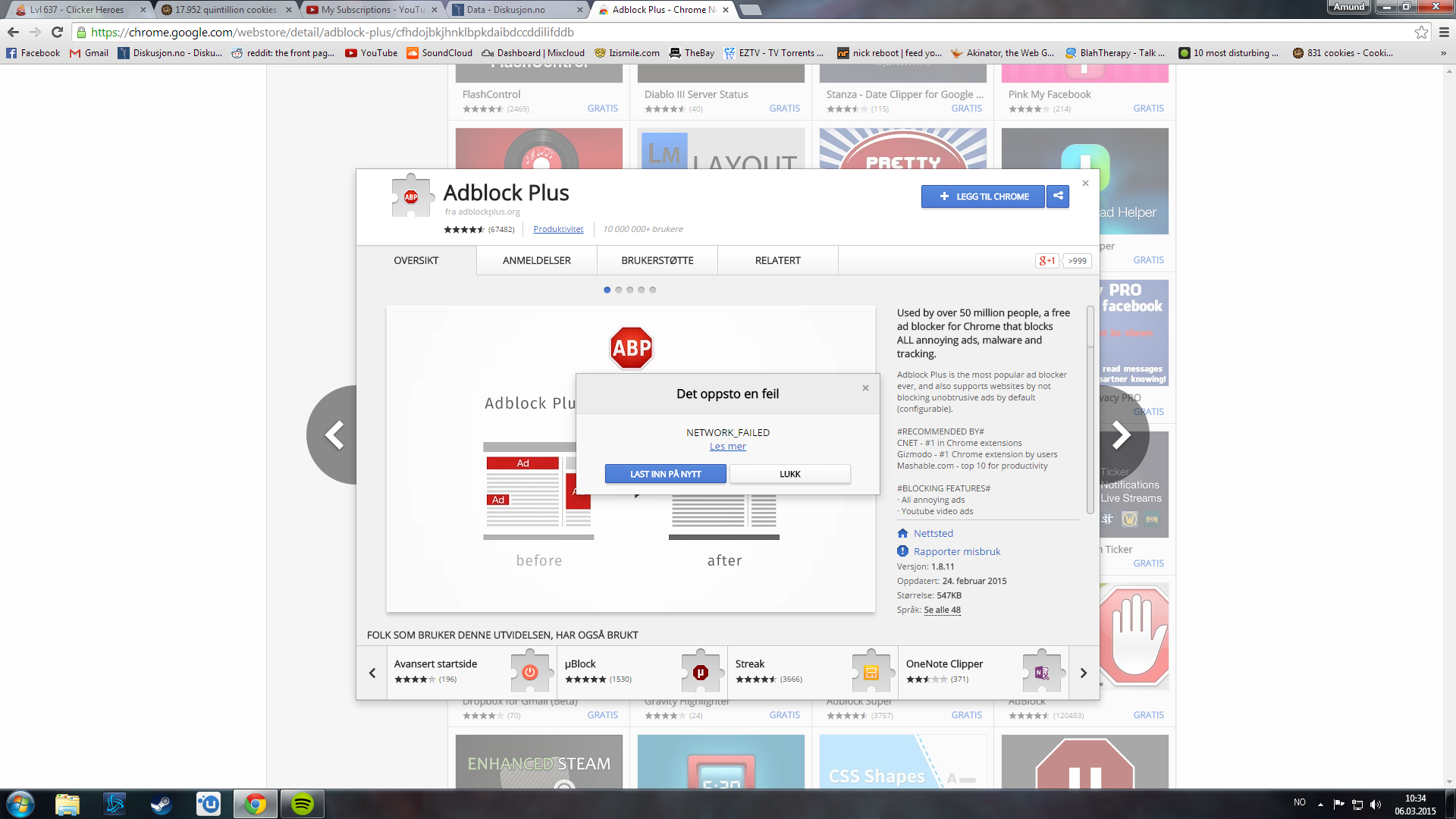Open Avansert startside extension card
Screen dimensions: 1456x819
coord(472,672)
